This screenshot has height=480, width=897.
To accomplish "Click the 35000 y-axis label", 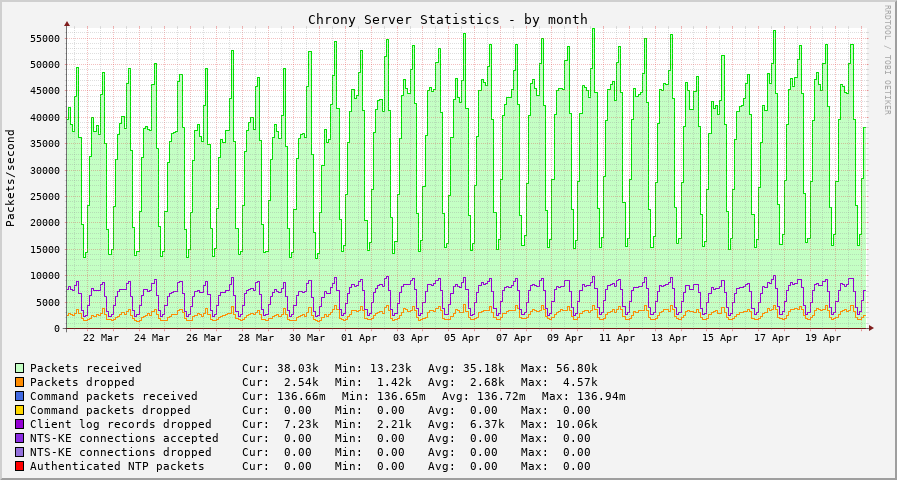I will (45, 144).
